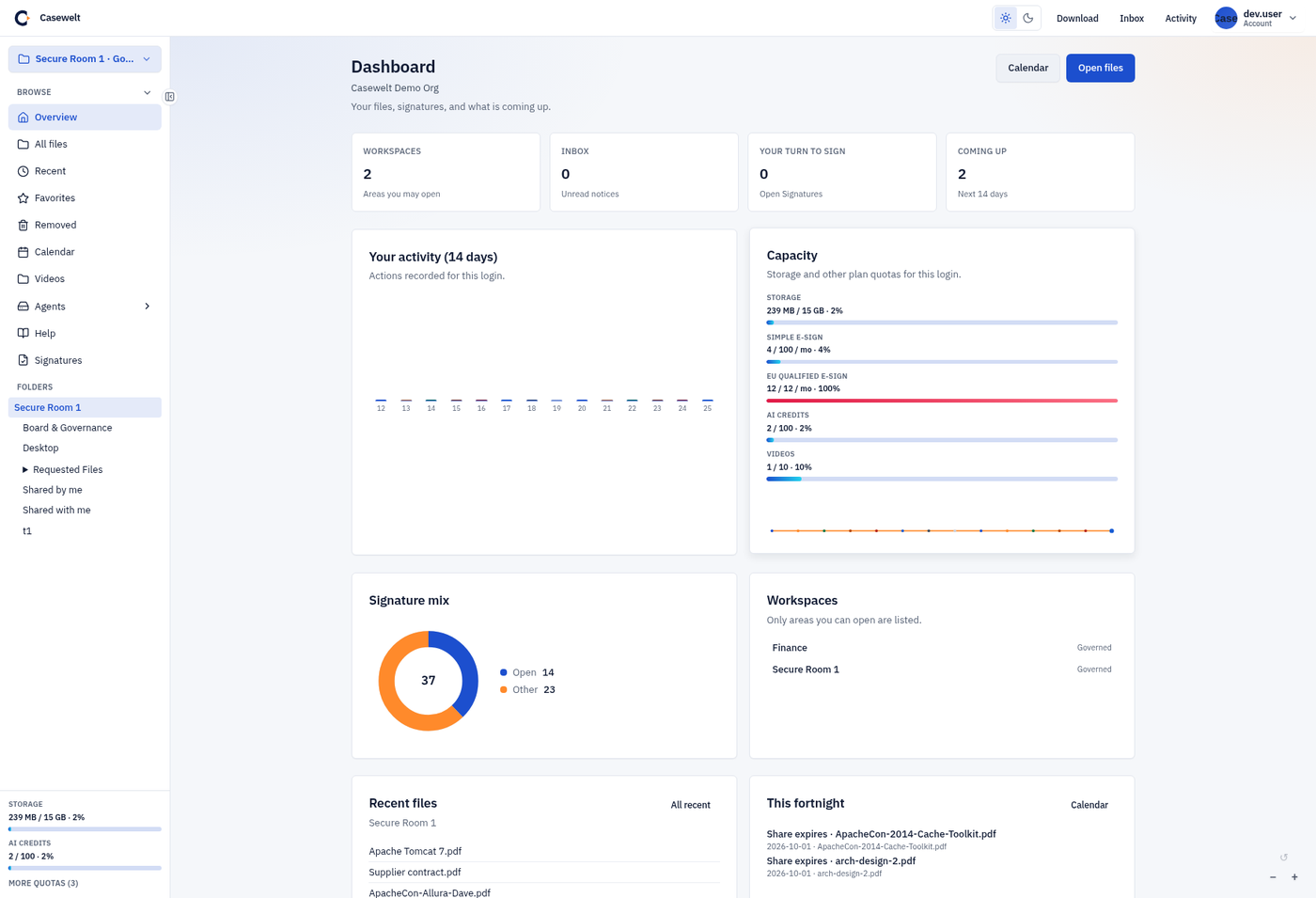This screenshot has width=1316, height=898.
Task: Open Recent via its clock icon
Action: [23, 171]
